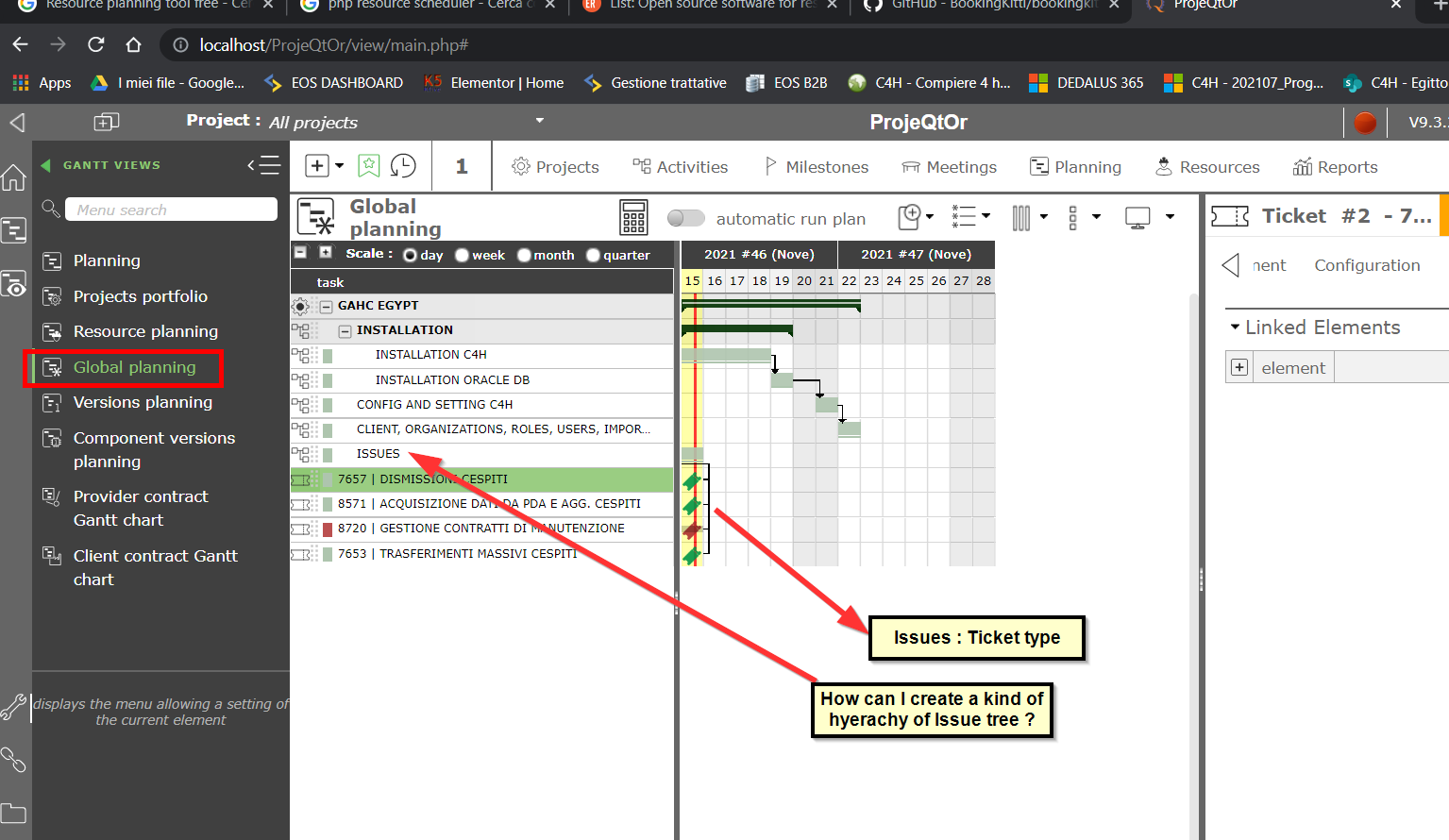1449x840 pixels.
Task: Switch to the Configuration tab
Action: tap(1366, 265)
